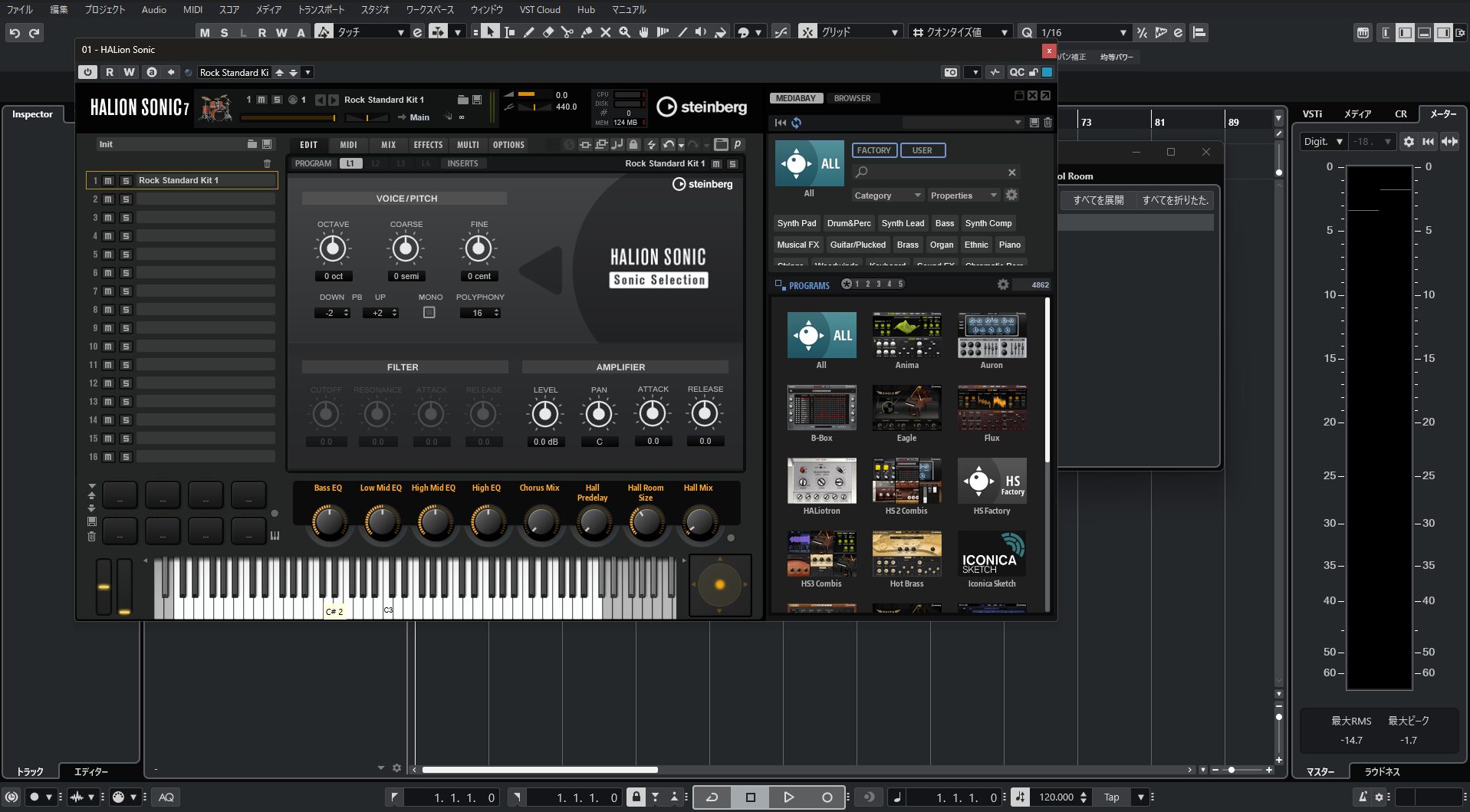Select the Object Selection arrow tool
Image resolution: width=1470 pixels, height=812 pixels.
tap(491, 32)
